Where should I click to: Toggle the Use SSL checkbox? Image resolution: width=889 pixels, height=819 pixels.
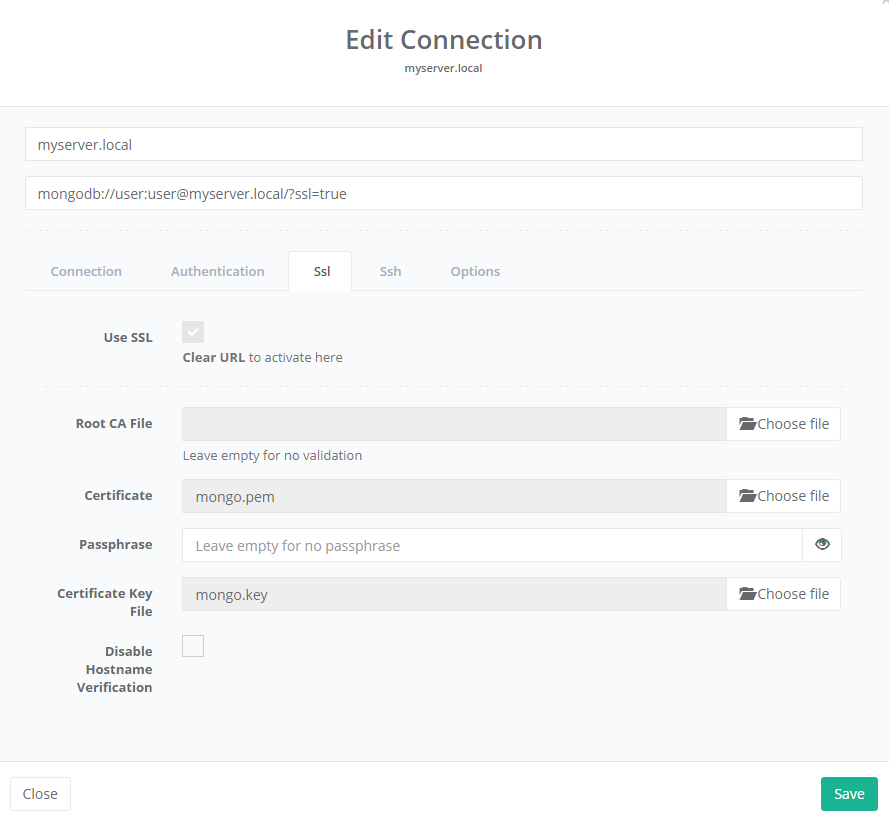coord(193,332)
